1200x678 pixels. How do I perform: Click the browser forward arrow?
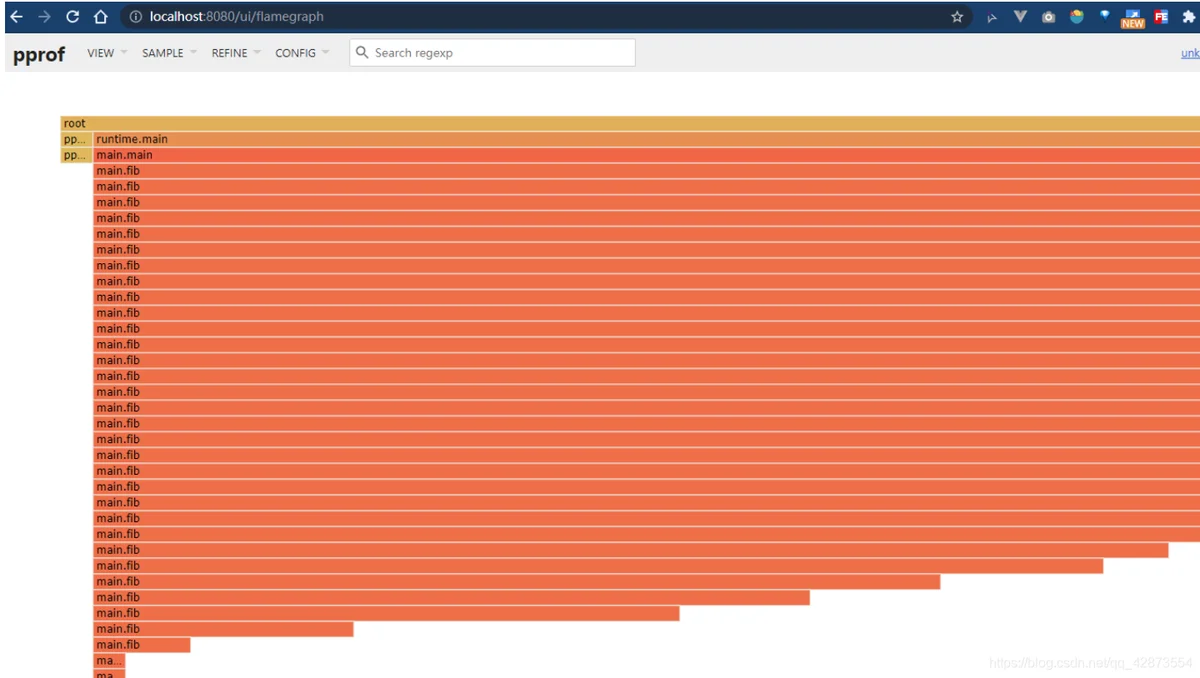click(44, 17)
